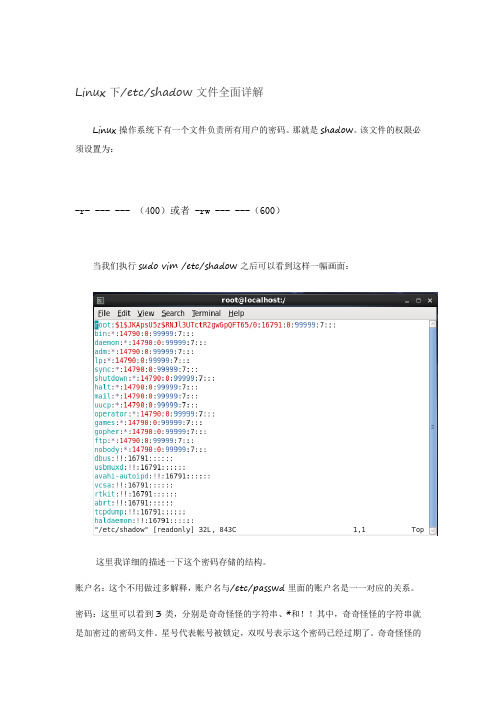Click the nobody account line

pos(150,449)
